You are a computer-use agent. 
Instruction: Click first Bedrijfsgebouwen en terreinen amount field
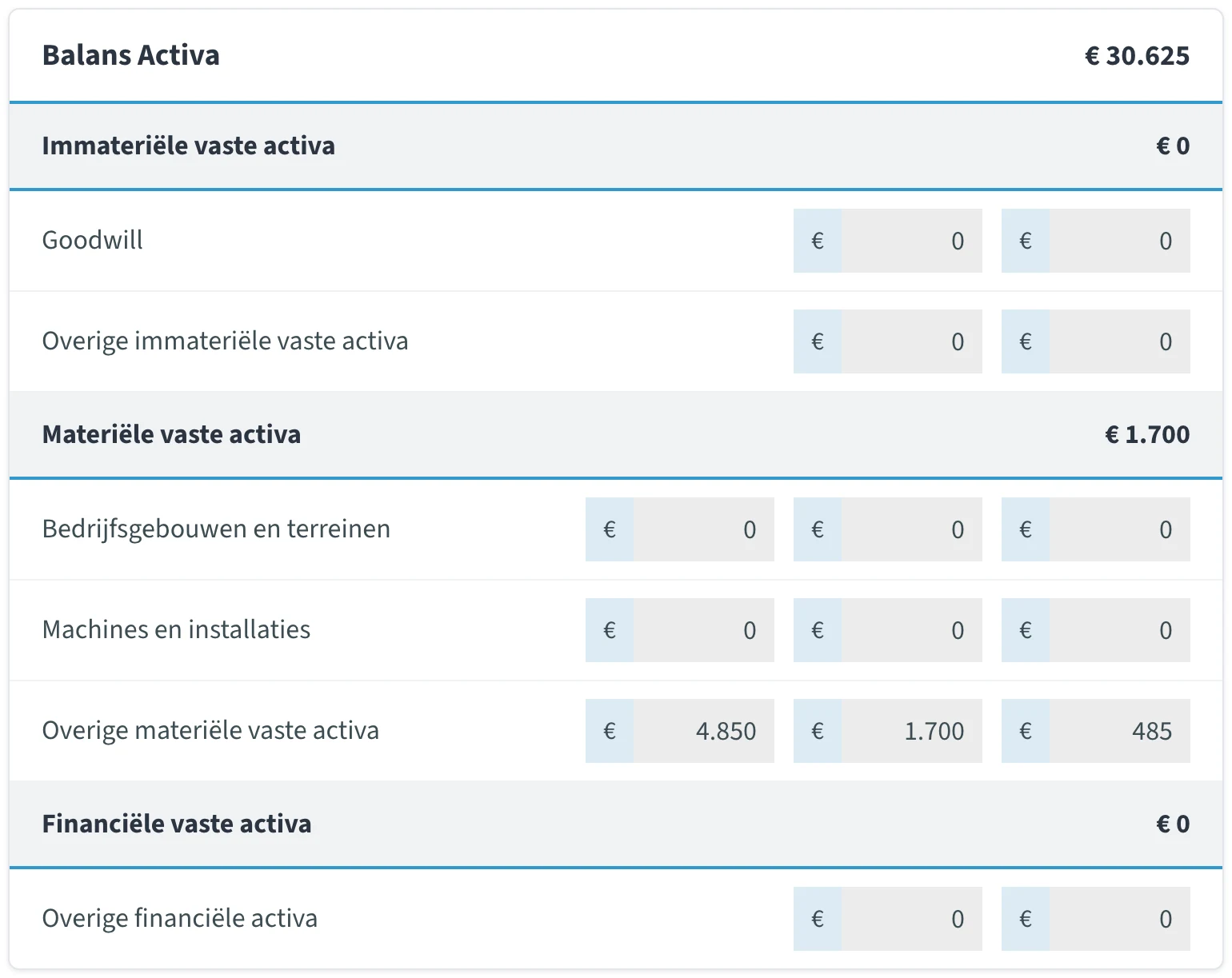(703, 529)
